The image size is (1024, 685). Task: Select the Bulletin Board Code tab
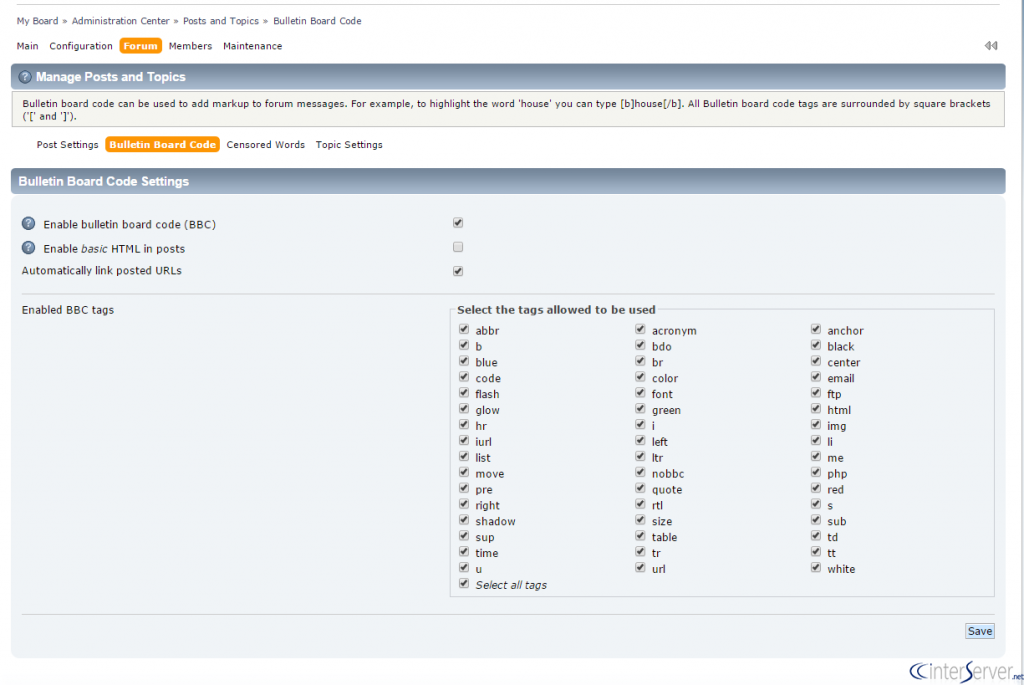pos(162,144)
